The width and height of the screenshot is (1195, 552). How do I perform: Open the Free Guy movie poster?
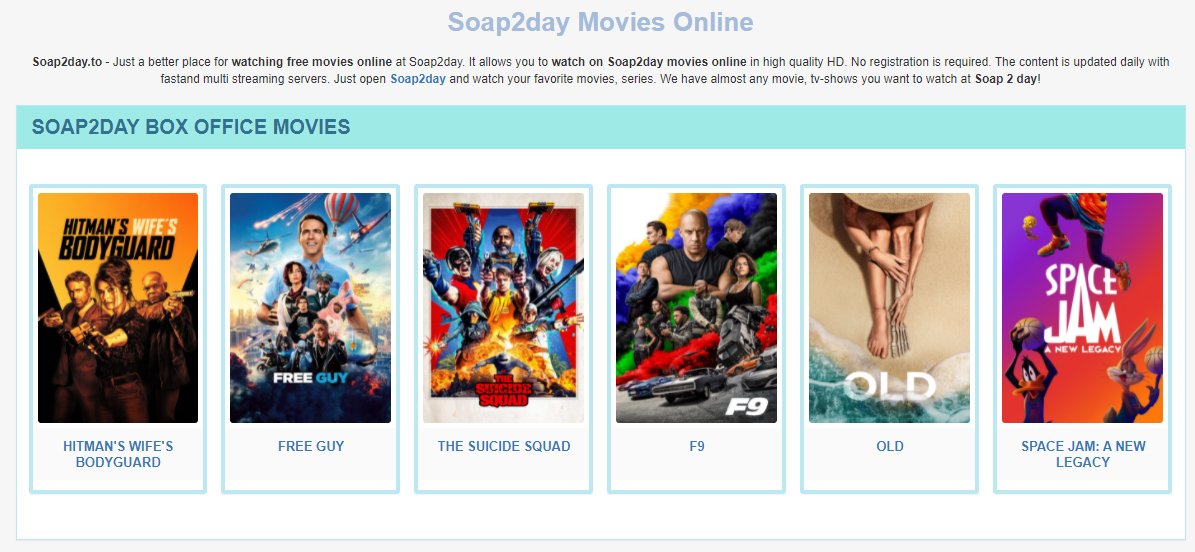pyautogui.click(x=310, y=308)
